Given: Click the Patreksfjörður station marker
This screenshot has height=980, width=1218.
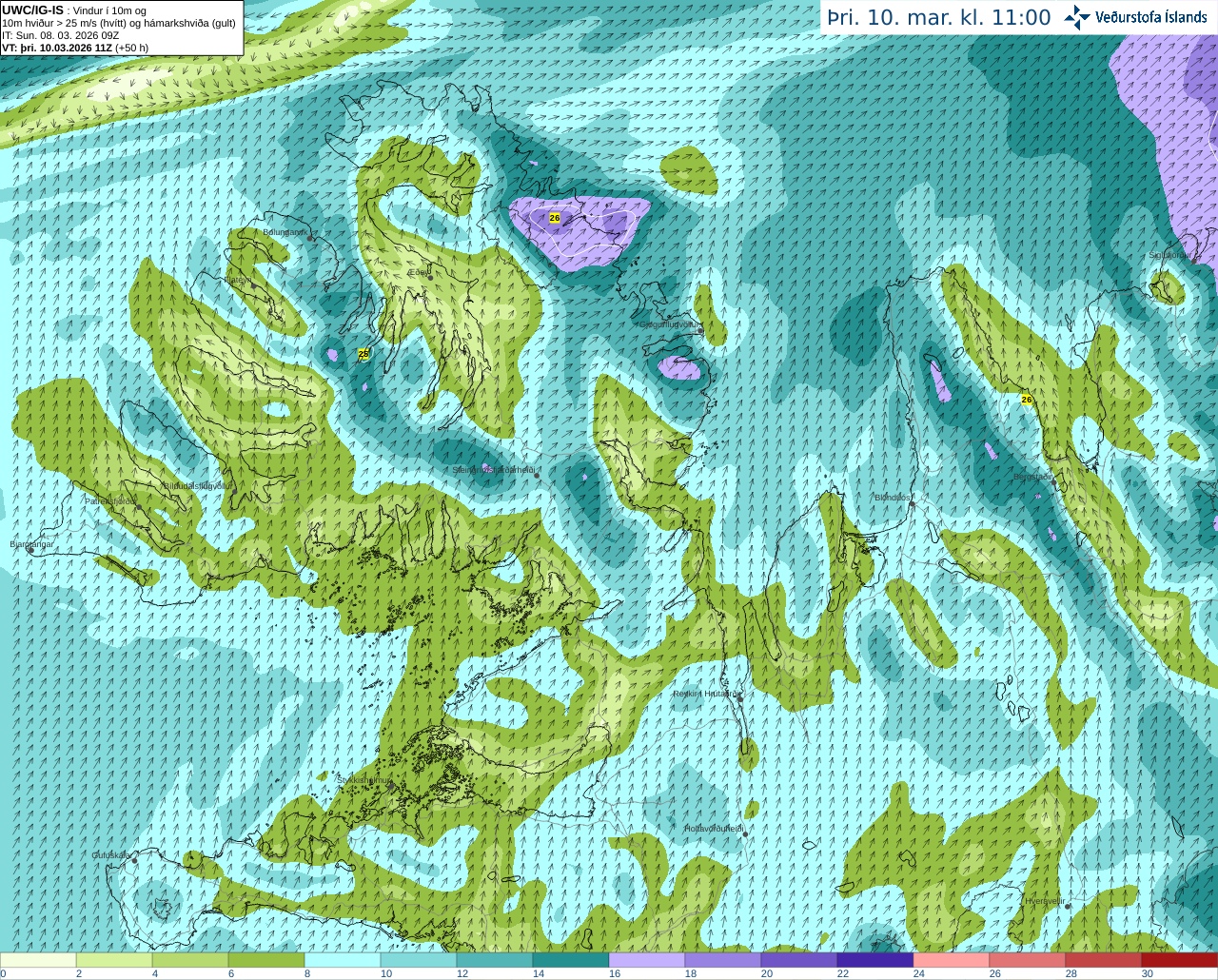Looking at the screenshot, I should click(x=139, y=506).
